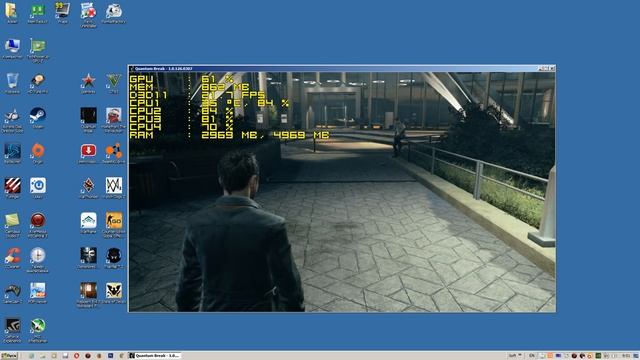Viewport: 640px width, 360px height.
Task: Open the red download-arrow shortcut
Action: (x=88, y=152)
